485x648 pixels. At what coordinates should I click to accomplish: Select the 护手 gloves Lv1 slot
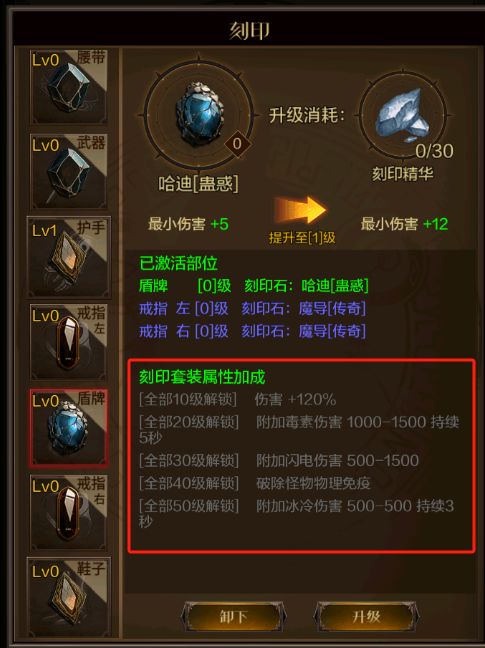point(69,257)
